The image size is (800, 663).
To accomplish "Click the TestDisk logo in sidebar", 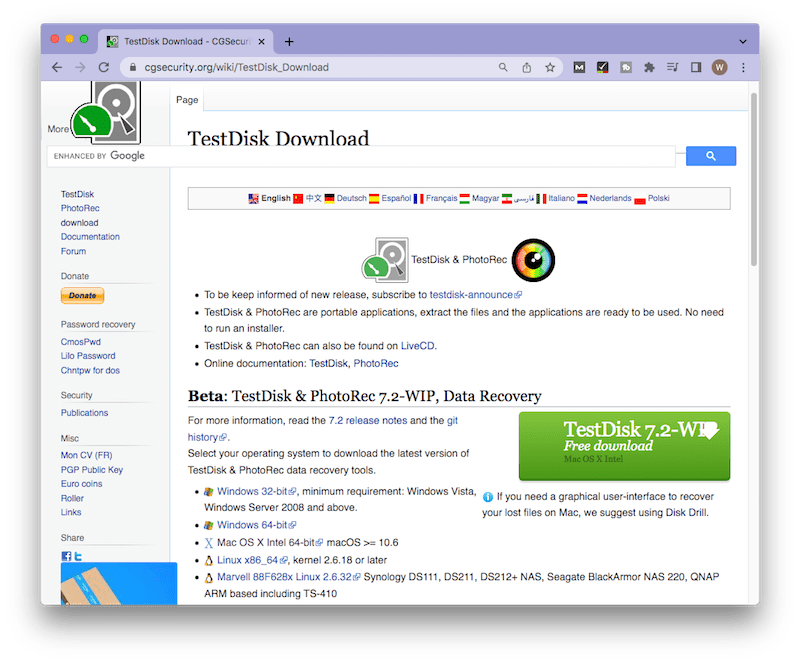I will [106, 111].
